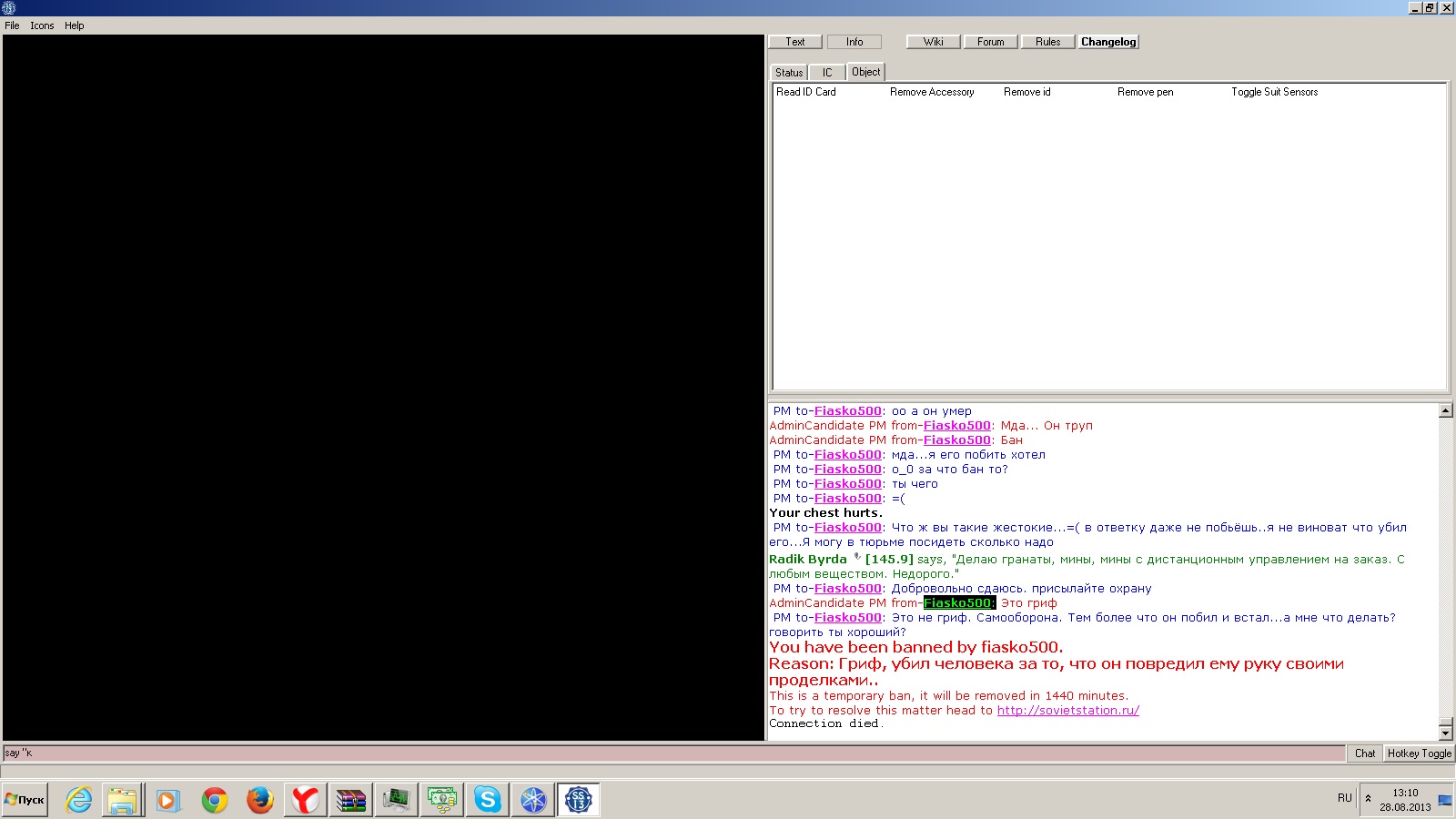Open Google Chrome from the taskbar
Viewport: 1456px width, 819px height.
[215, 800]
